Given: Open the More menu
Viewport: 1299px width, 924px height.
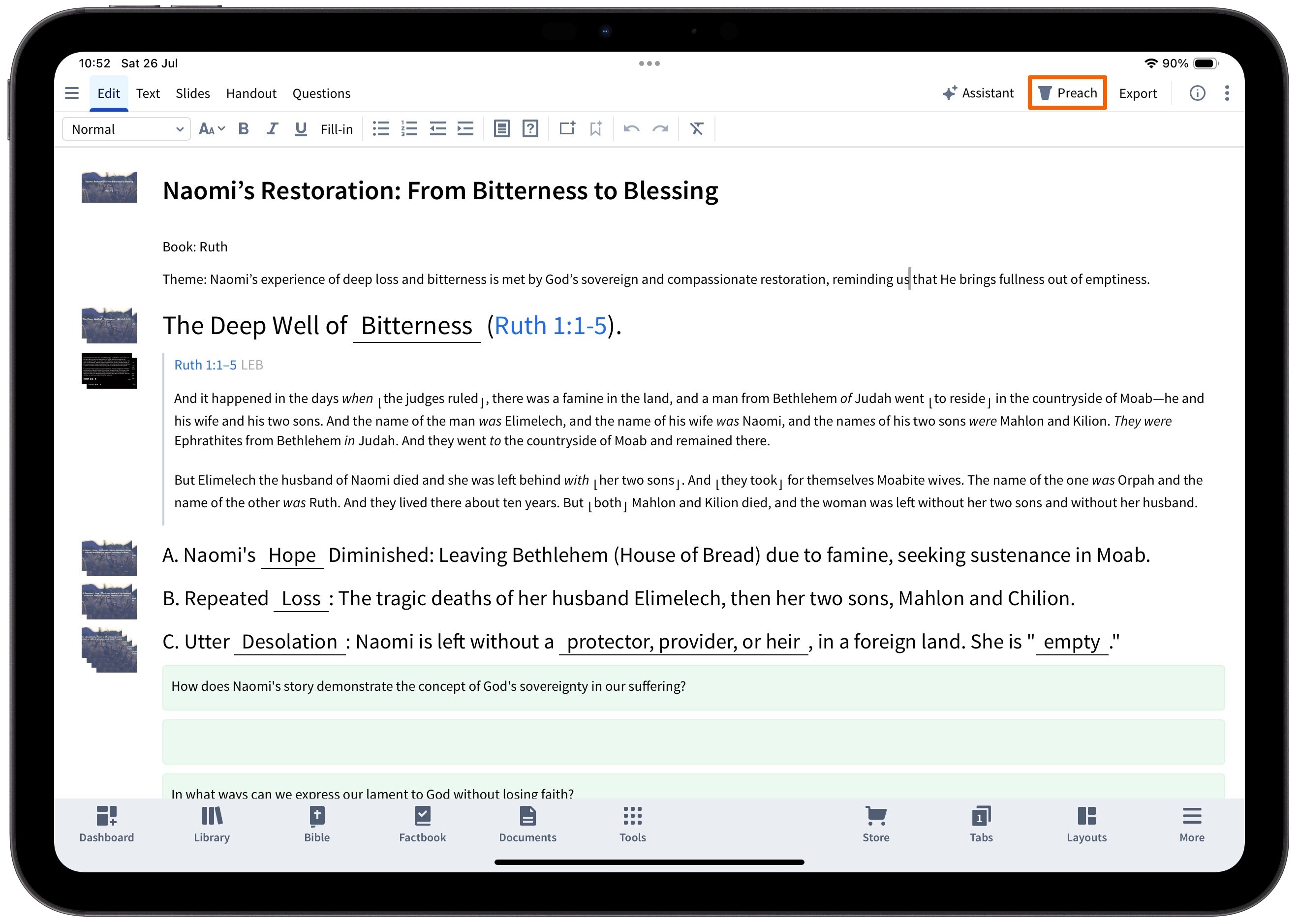Looking at the screenshot, I should click(1191, 825).
